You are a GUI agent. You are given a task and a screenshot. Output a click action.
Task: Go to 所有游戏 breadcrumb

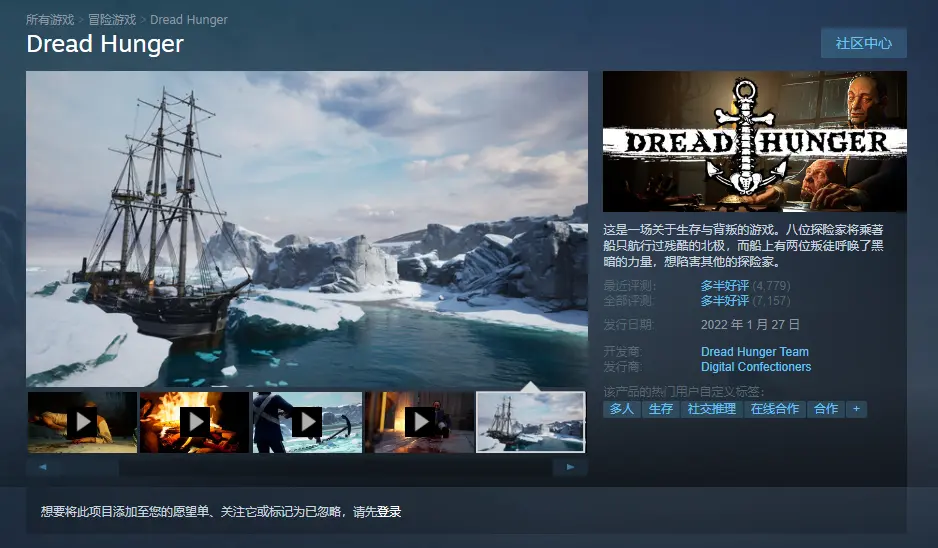click(x=50, y=20)
